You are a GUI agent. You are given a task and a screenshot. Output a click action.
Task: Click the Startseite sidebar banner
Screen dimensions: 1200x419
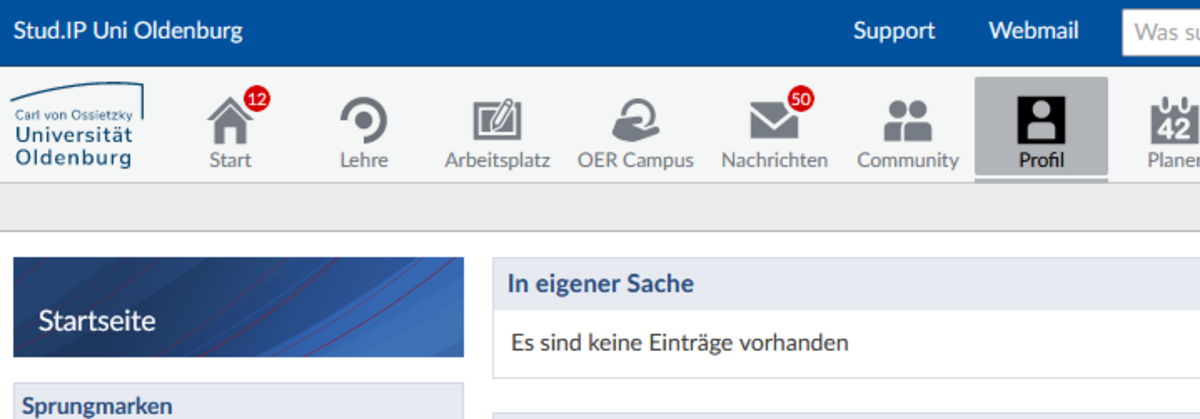click(238, 307)
